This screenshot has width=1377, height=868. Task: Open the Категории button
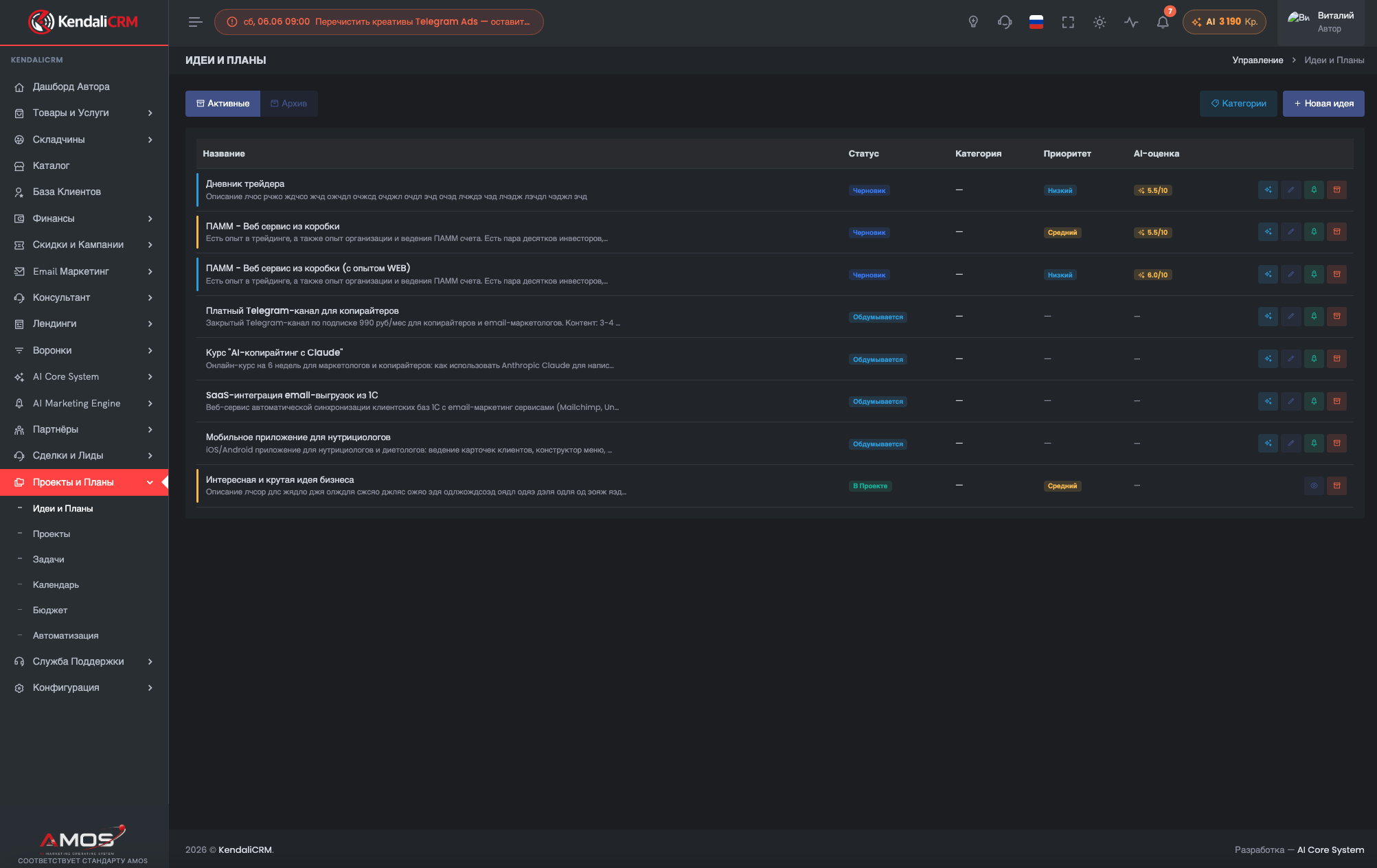[1238, 104]
